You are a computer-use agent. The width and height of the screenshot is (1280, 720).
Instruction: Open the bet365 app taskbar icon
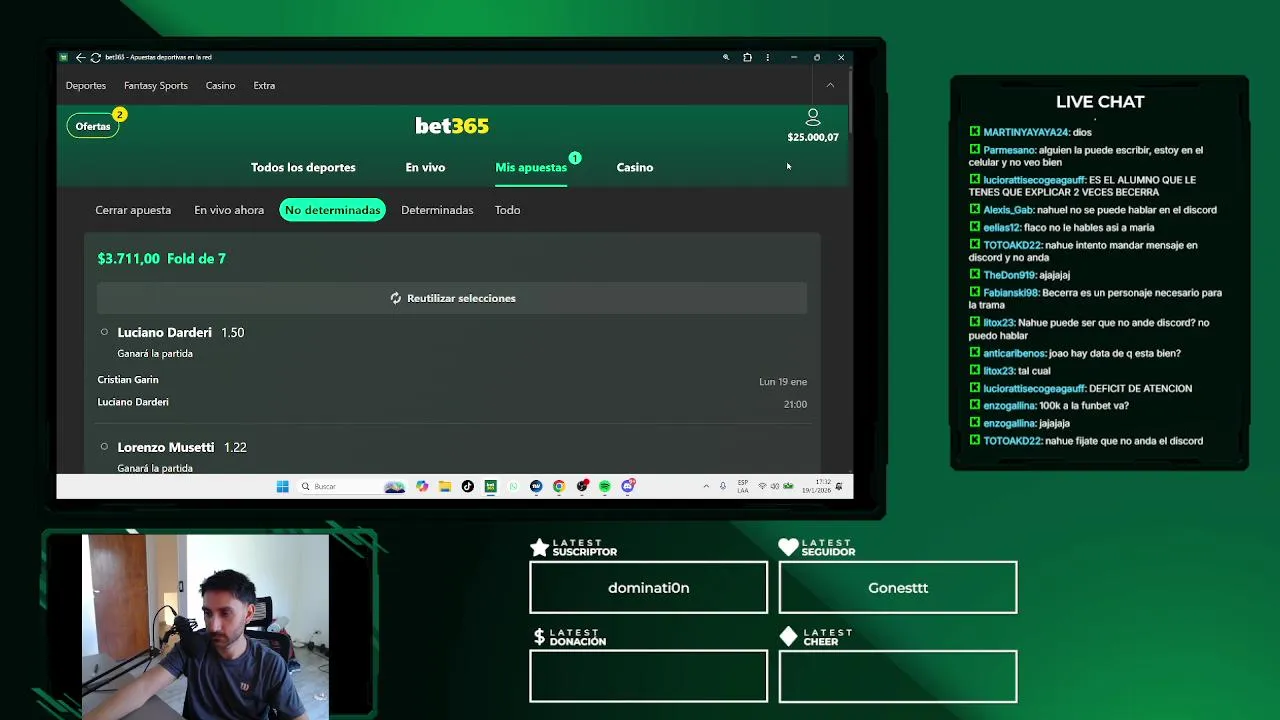click(x=490, y=486)
